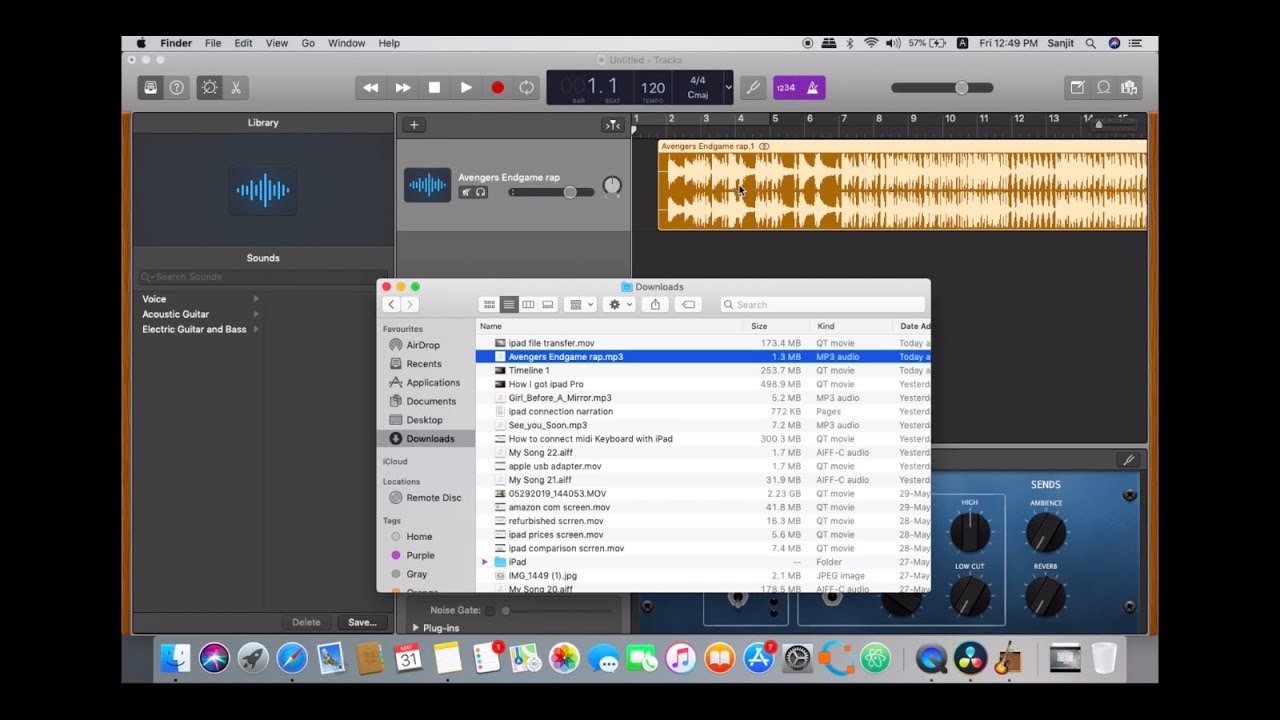
Task: Open the Note Pad button
Action: [x=1077, y=87]
